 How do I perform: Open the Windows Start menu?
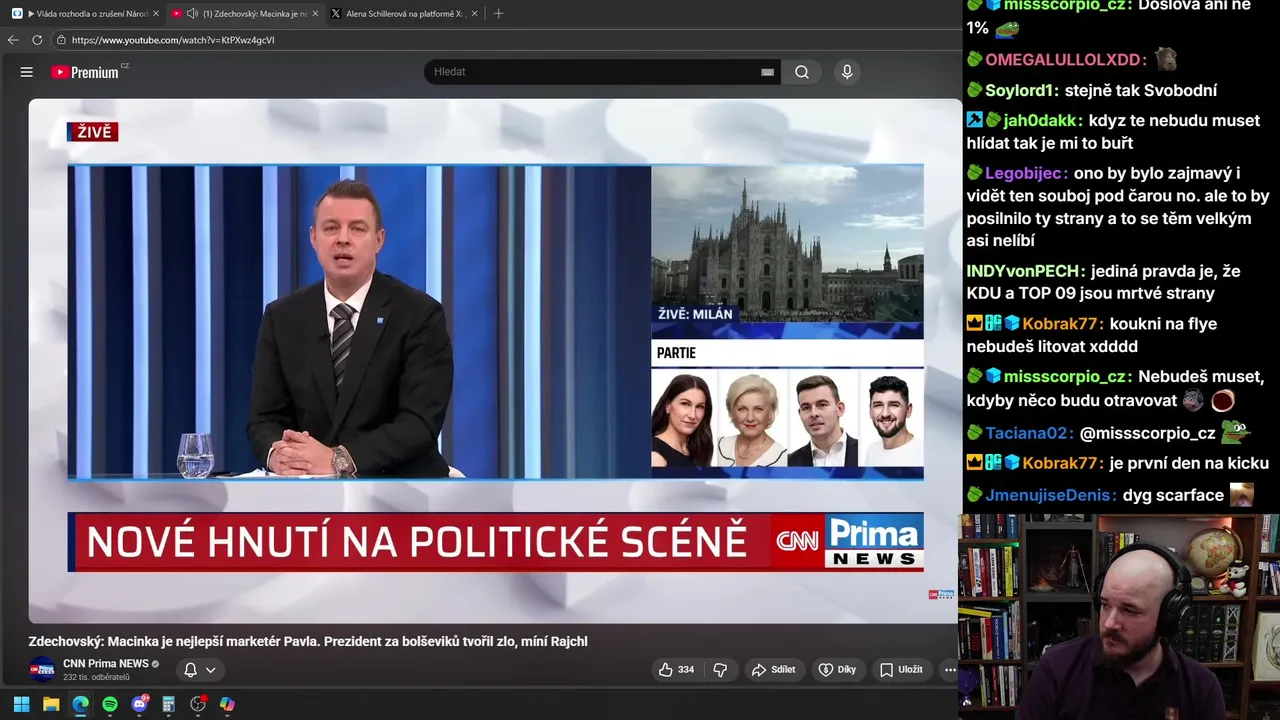click(21, 704)
